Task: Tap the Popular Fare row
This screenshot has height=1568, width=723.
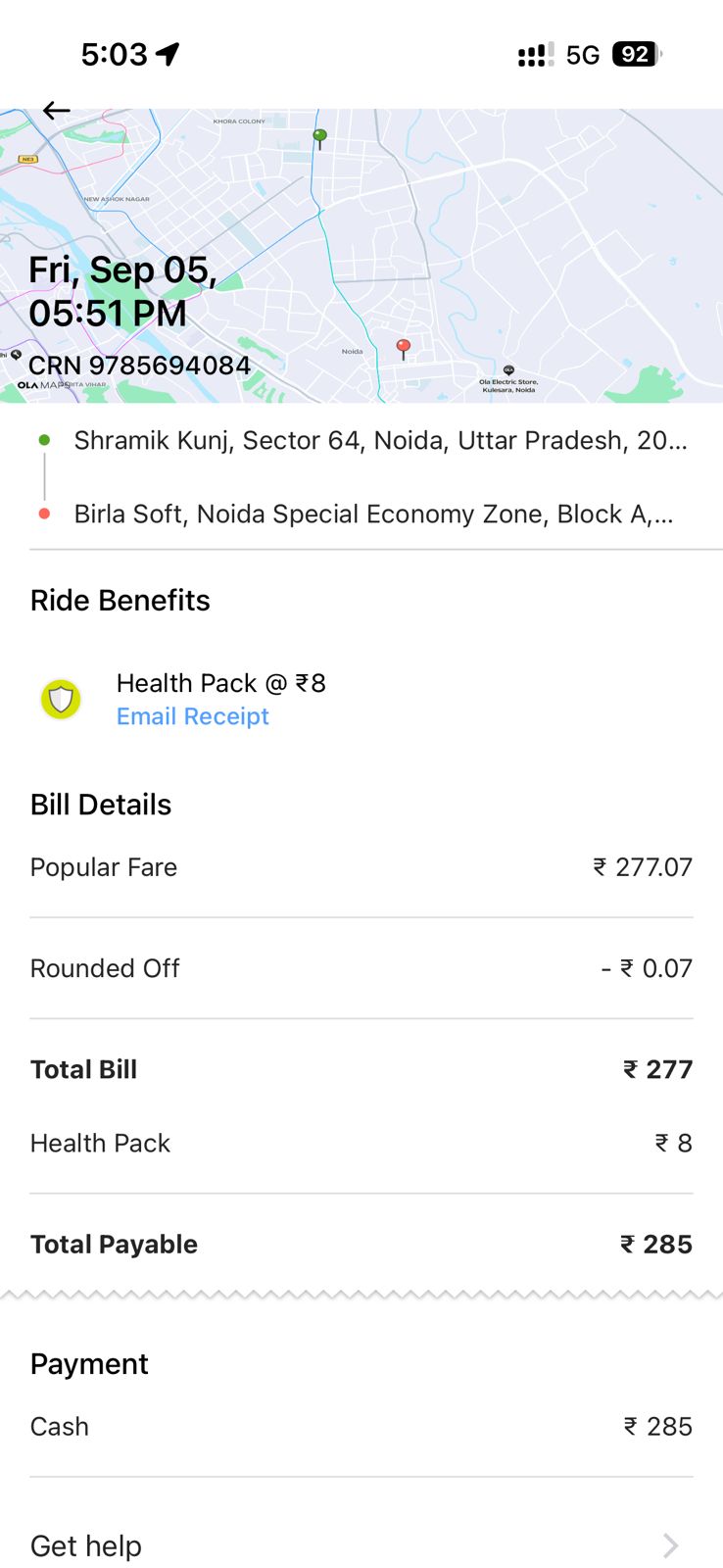Action: pos(361,867)
